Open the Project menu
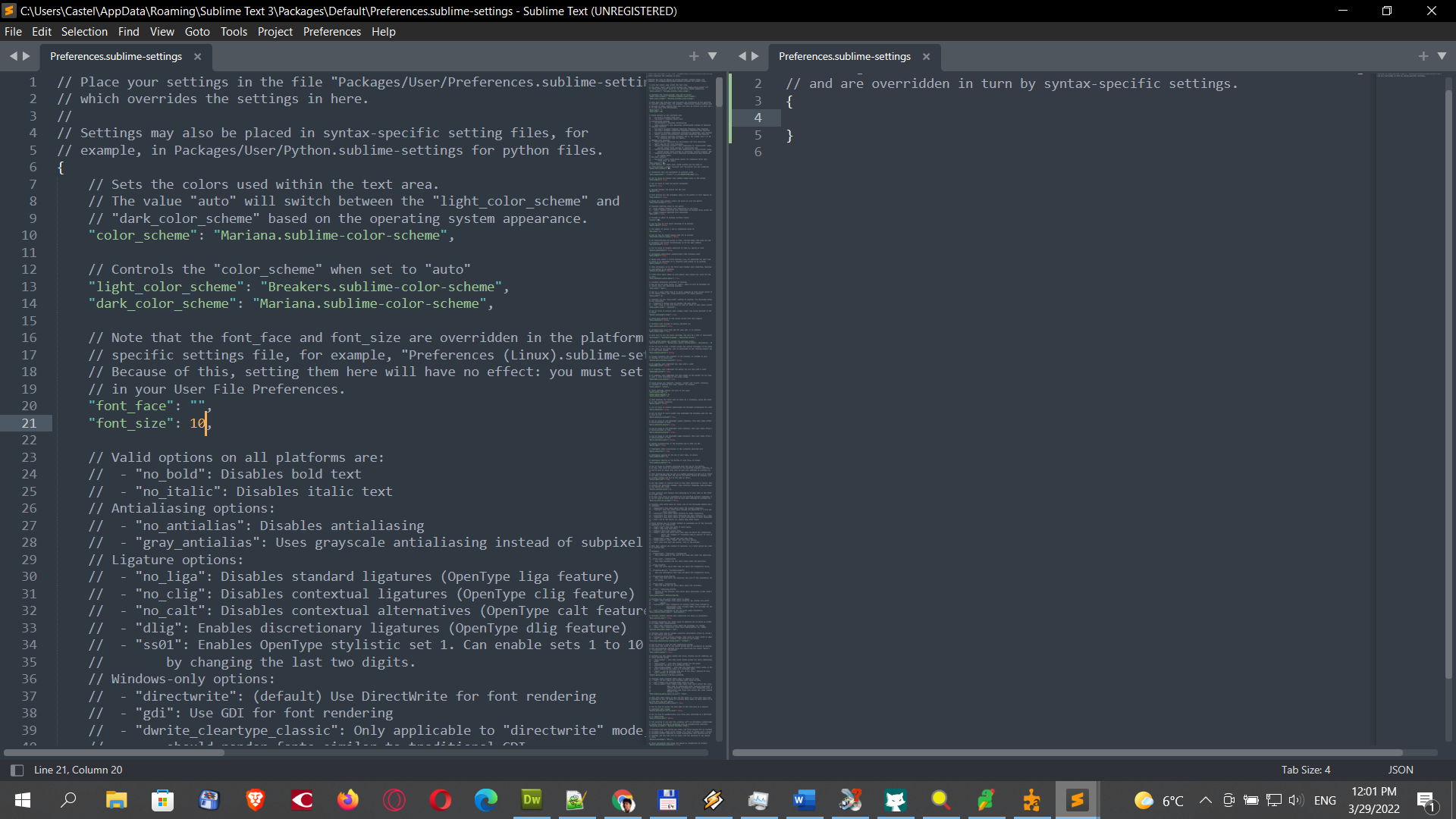1456x819 pixels. click(275, 31)
